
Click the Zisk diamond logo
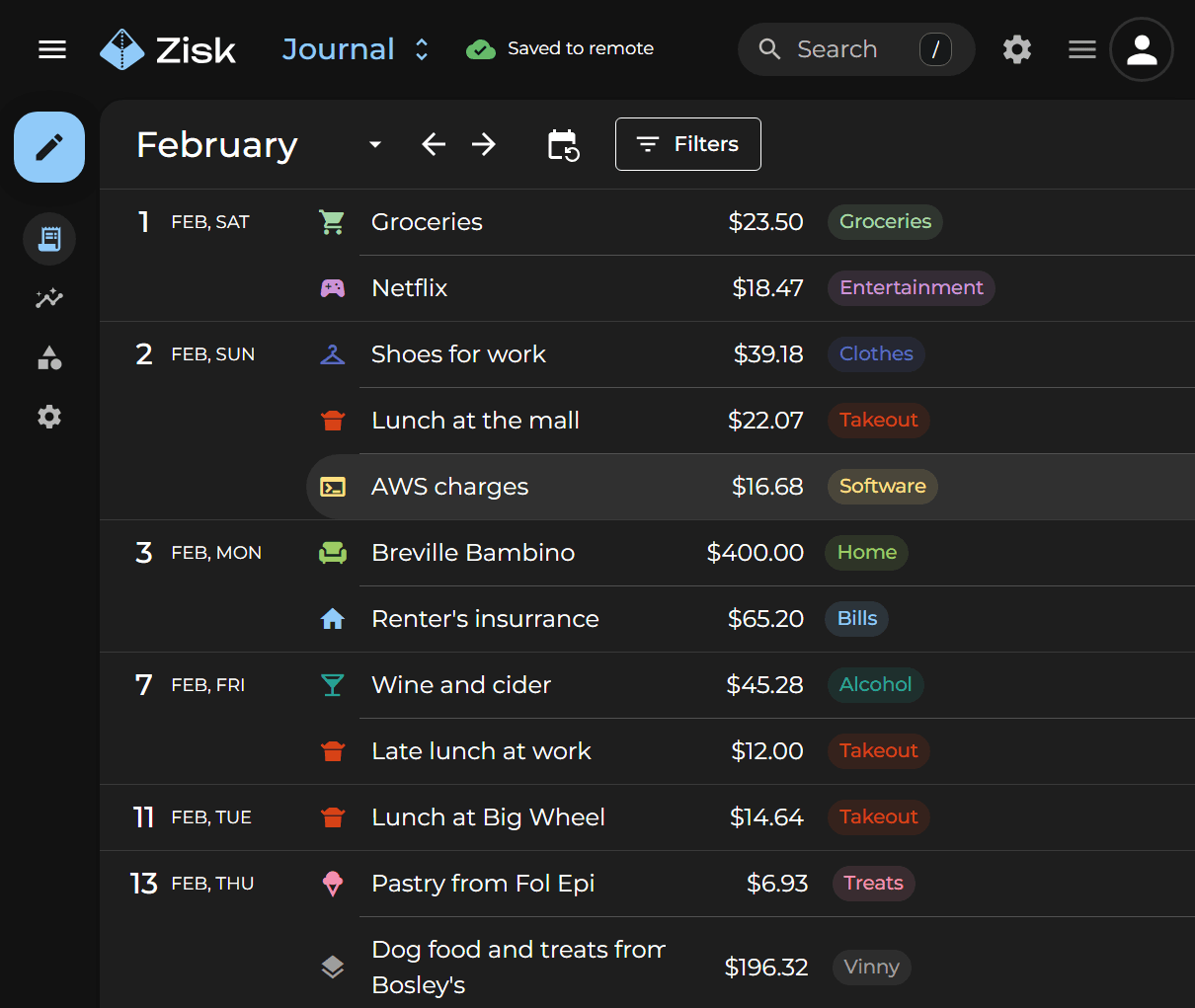coord(122,49)
